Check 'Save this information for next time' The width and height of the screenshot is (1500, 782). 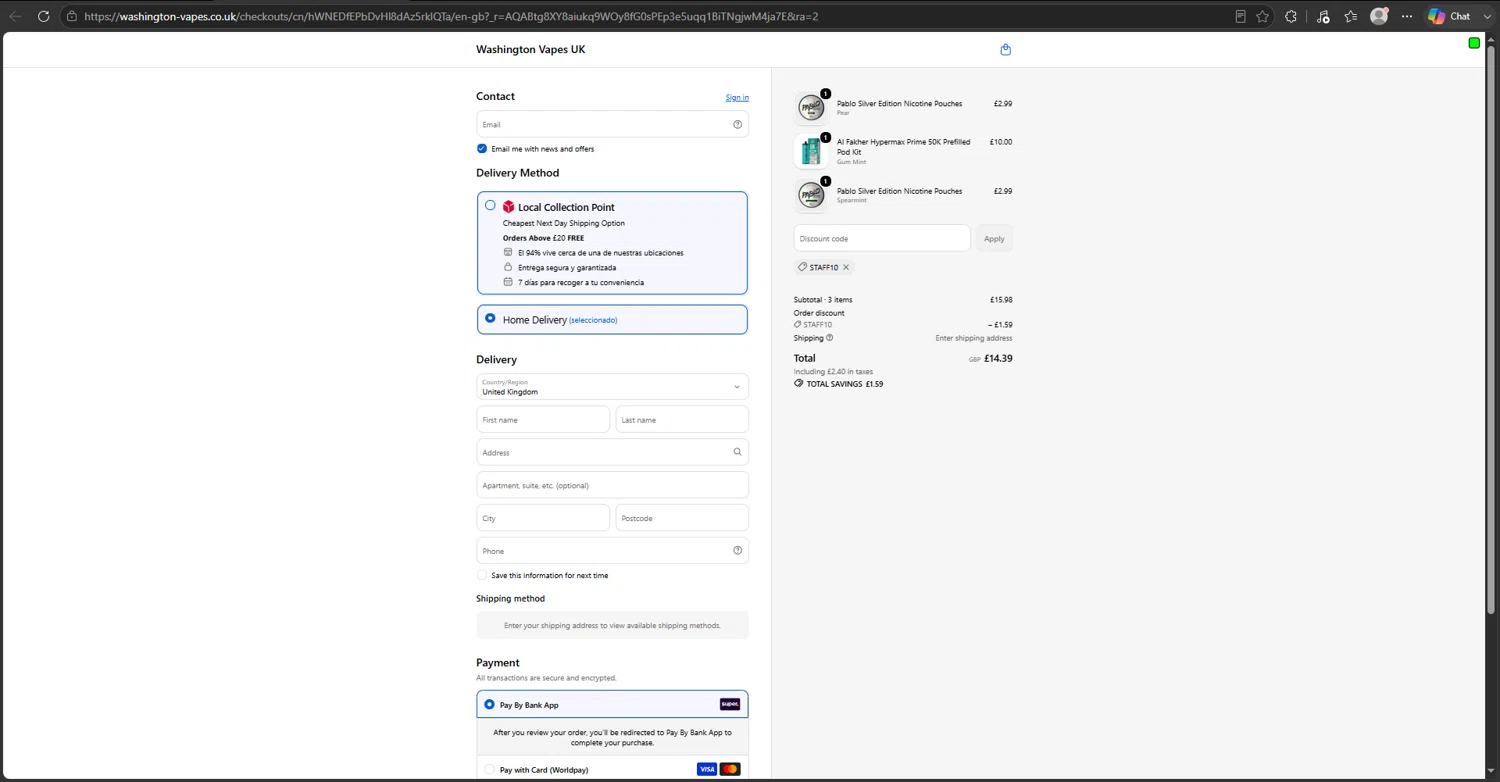click(482, 575)
